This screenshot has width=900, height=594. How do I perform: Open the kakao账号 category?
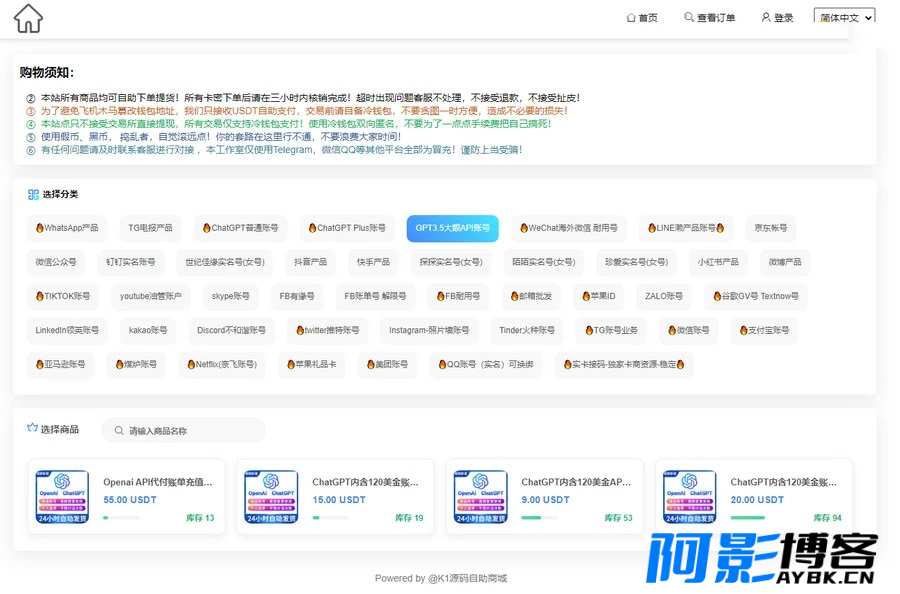[x=148, y=330]
